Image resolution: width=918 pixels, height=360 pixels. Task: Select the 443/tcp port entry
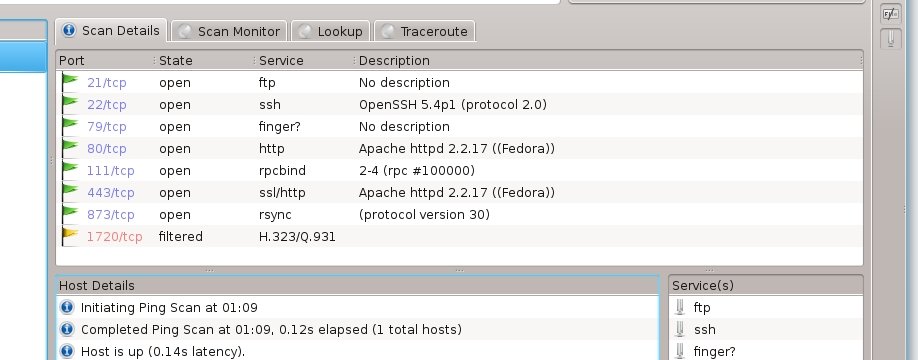[111, 193]
